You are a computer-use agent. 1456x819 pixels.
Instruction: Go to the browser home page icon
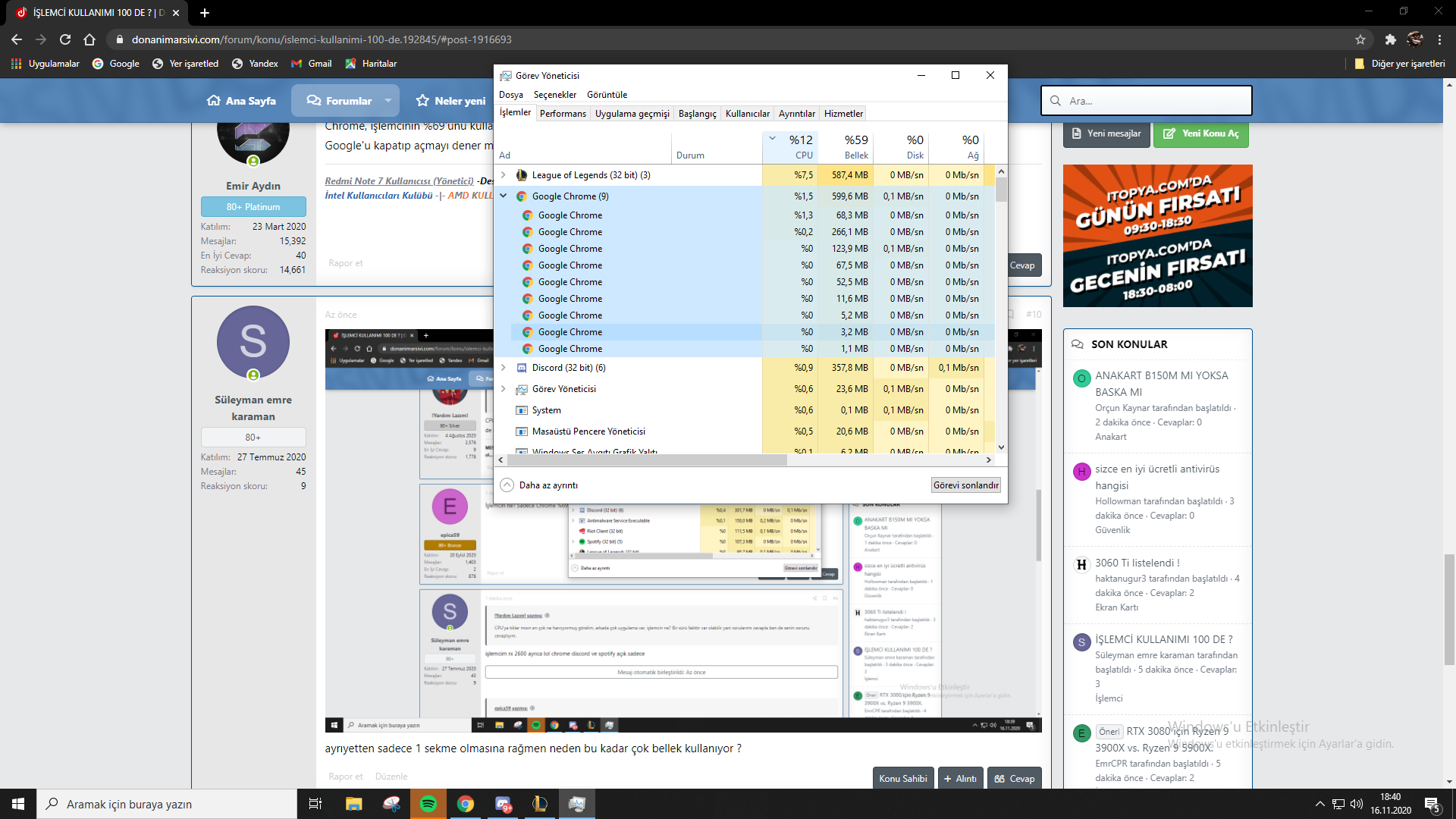click(x=89, y=39)
